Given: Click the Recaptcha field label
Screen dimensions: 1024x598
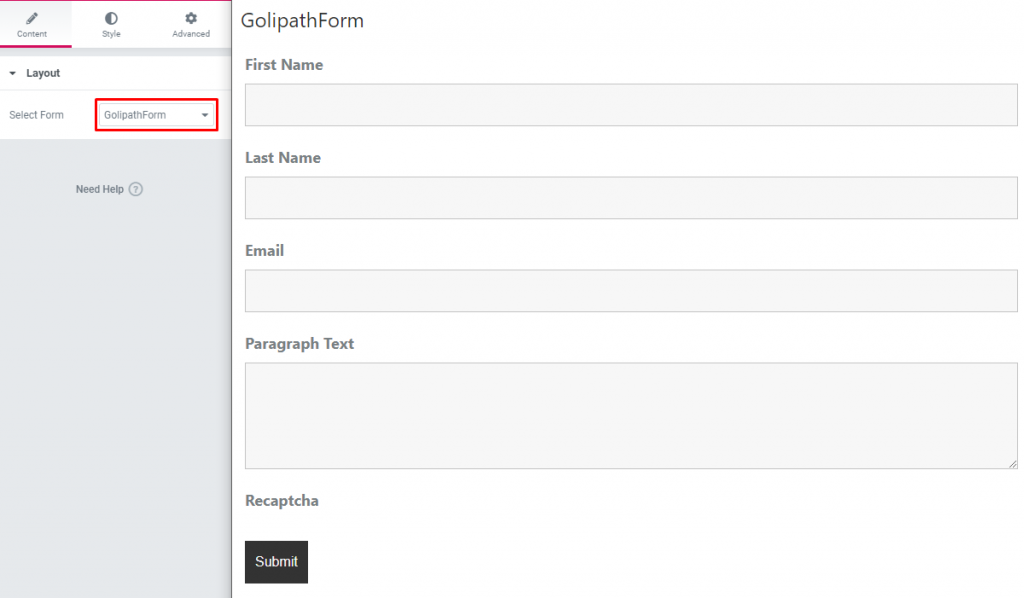Looking at the screenshot, I should (281, 501).
